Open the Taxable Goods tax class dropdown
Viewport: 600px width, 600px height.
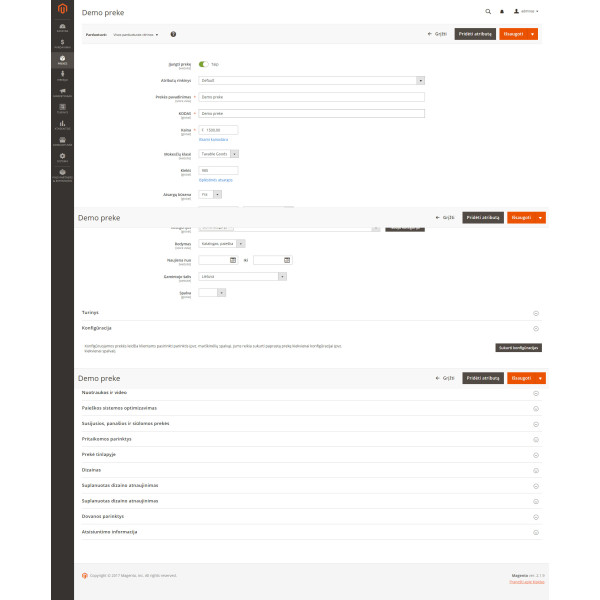pos(218,154)
